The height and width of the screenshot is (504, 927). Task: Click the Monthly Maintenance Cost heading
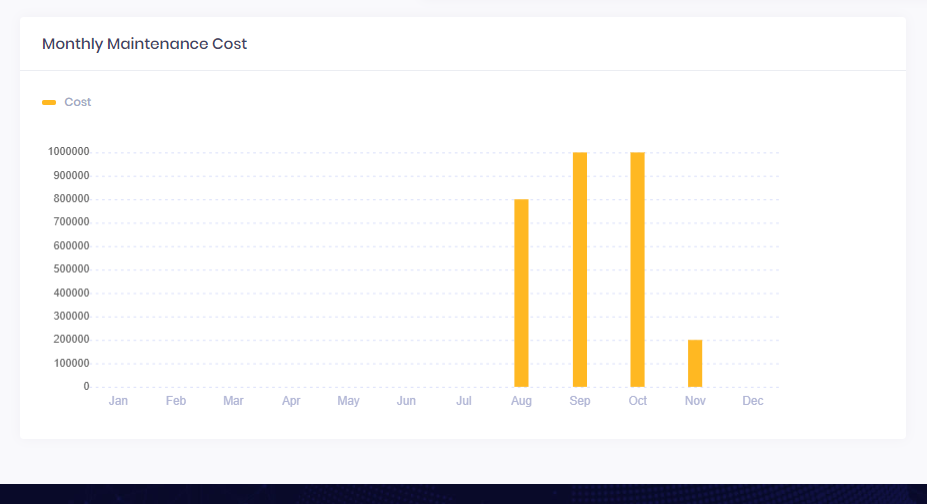tap(144, 44)
